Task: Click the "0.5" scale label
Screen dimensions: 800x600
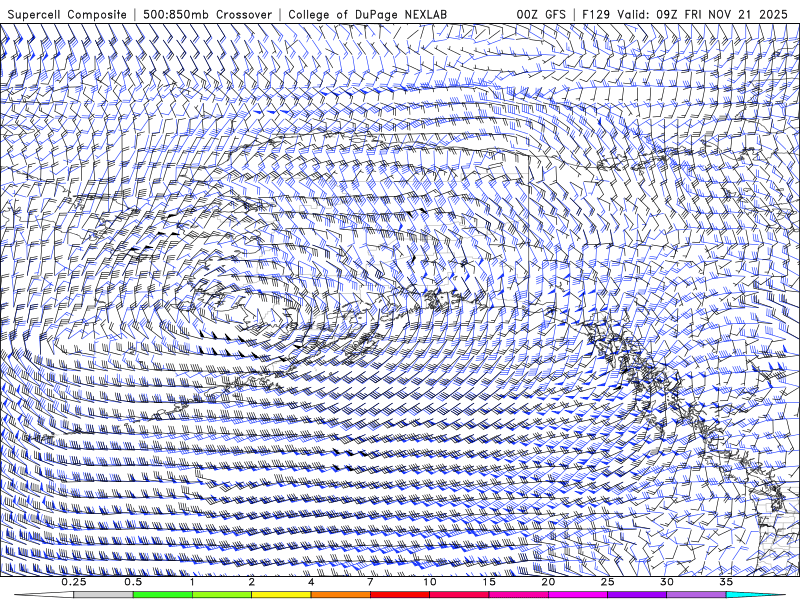Action: (133, 582)
